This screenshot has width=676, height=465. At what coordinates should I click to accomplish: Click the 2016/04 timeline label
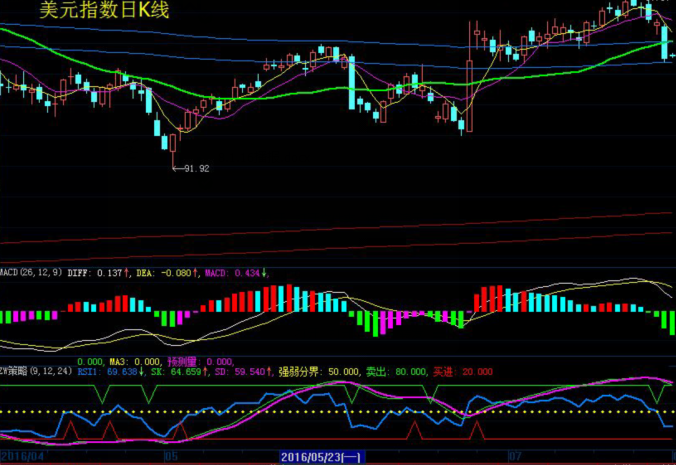[22, 457]
